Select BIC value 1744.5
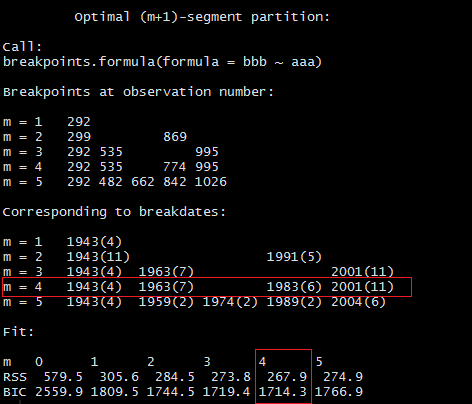This screenshot has width=472, height=404. pyautogui.click(x=171, y=392)
